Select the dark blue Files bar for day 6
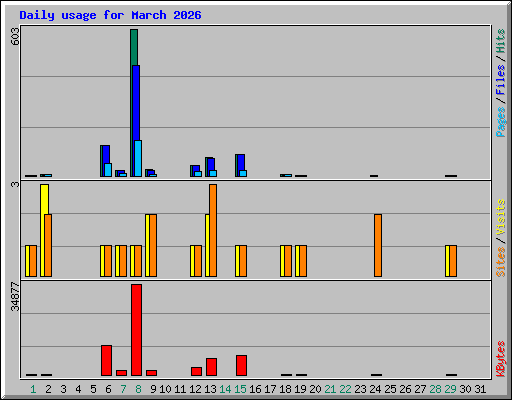 (106, 154)
